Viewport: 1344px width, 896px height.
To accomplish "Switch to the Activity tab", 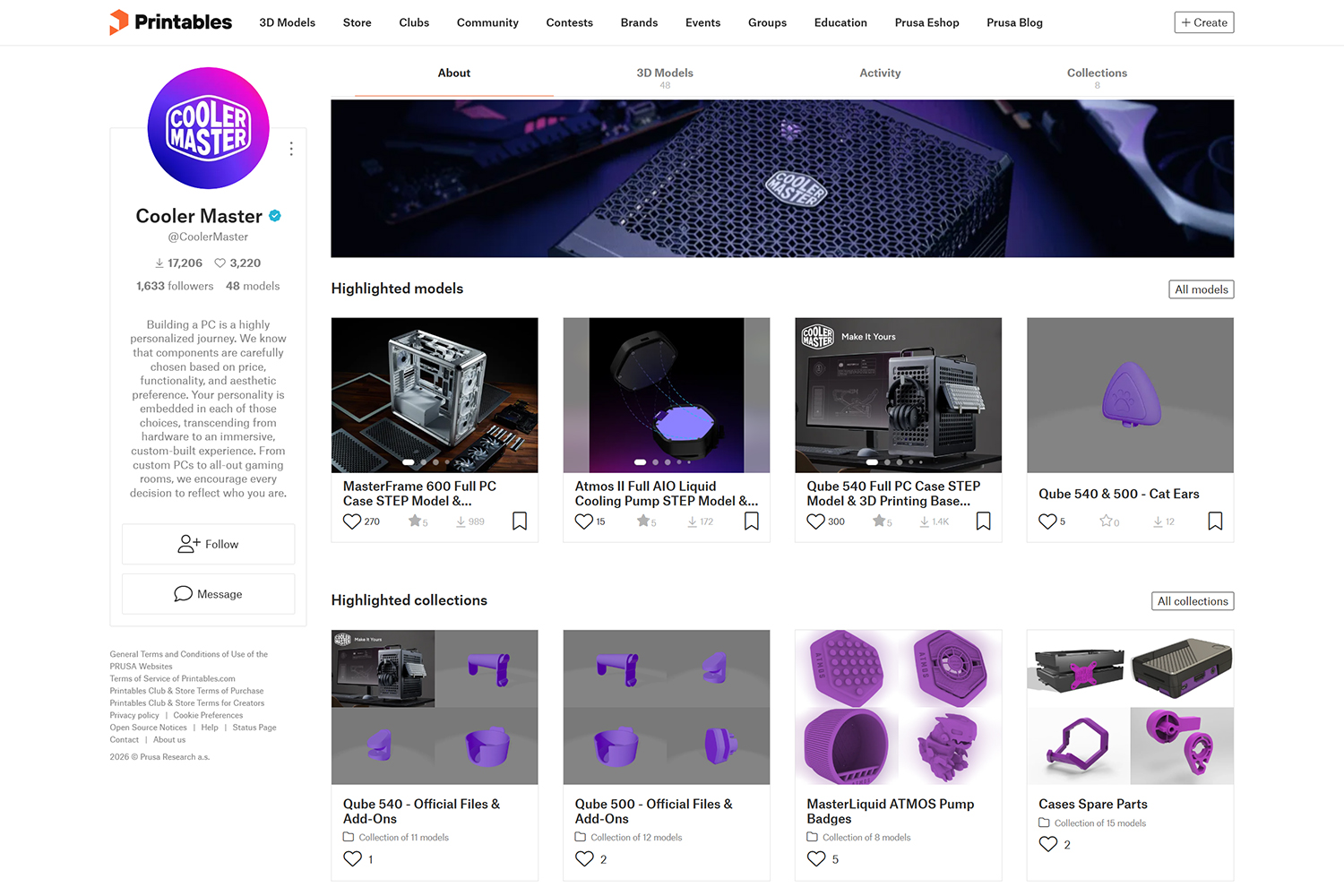I will 880,73.
